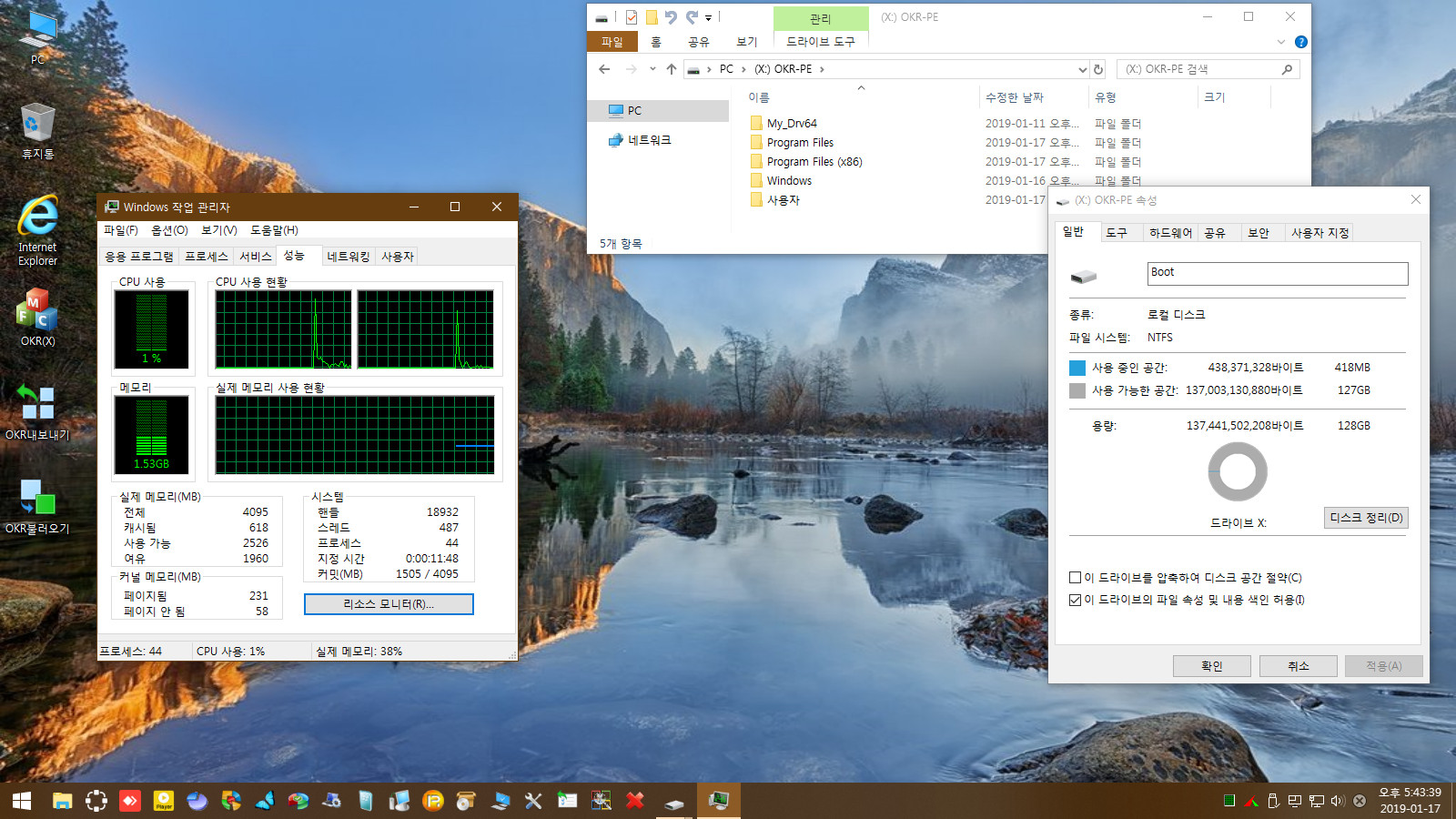Viewport: 1456px width, 819px height.
Task: Sort by 수정한 날짜 column header
Action: 1015,97
